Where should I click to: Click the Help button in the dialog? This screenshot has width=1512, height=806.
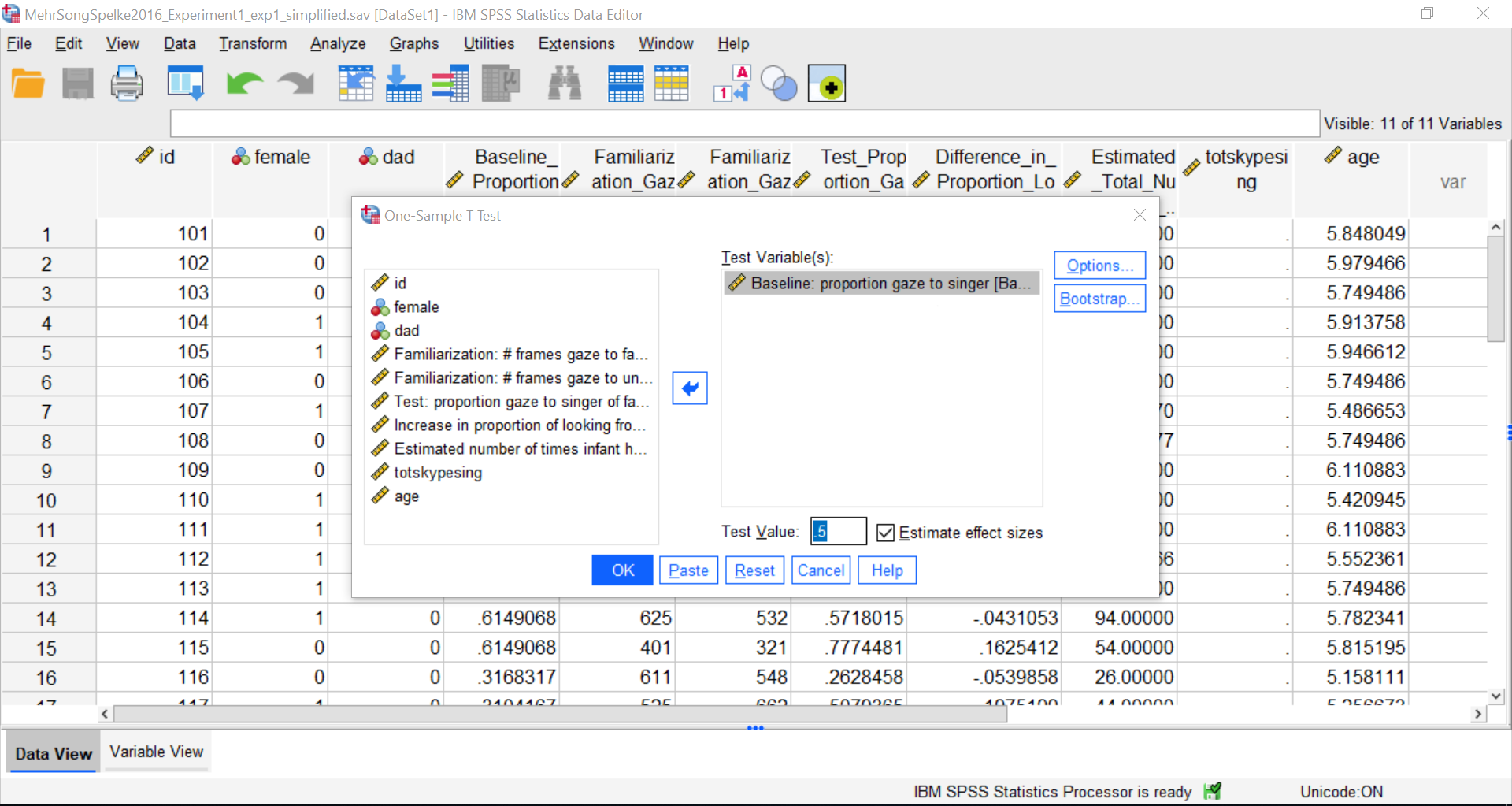888,570
